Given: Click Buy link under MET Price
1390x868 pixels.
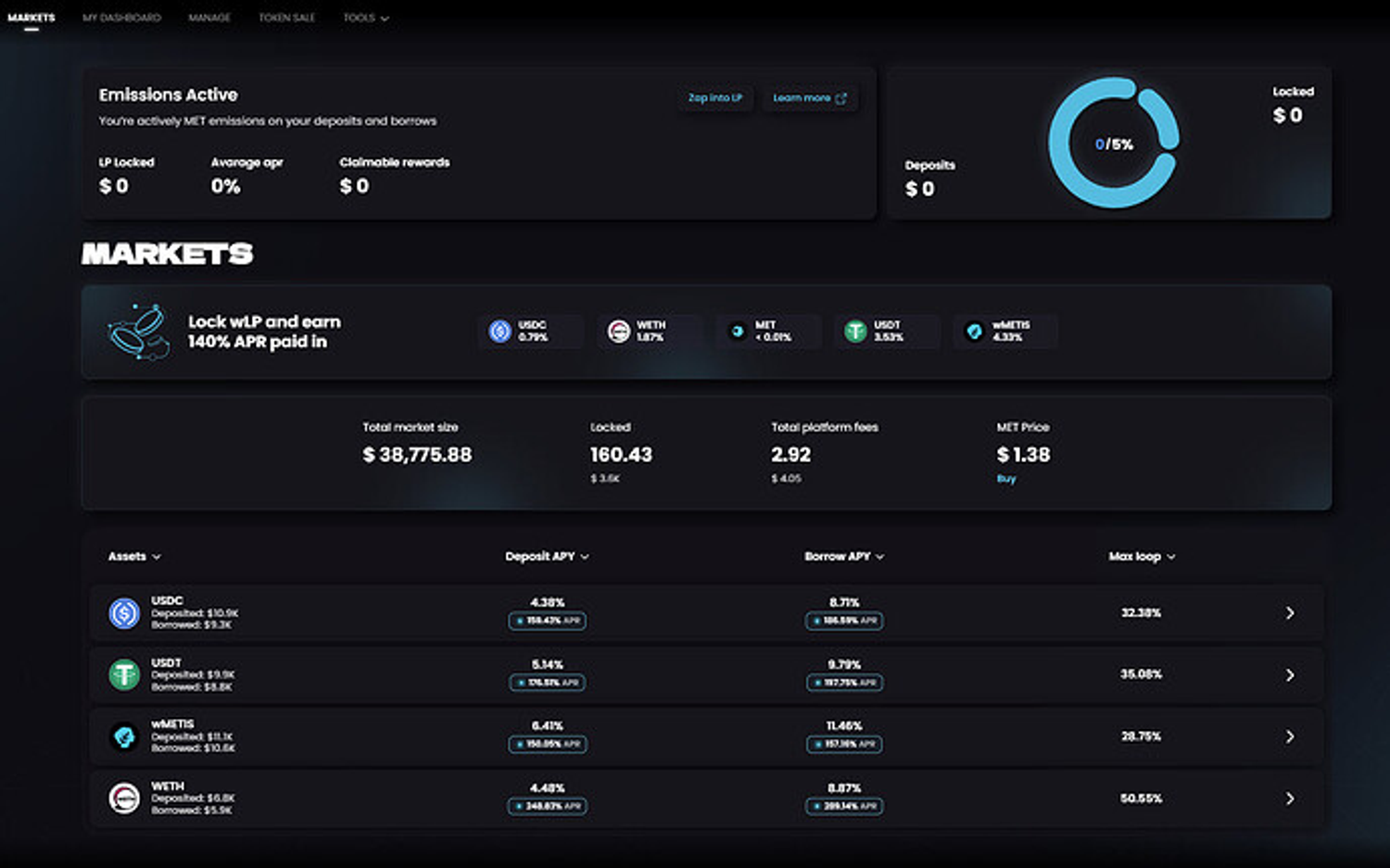Looking at the screenshot, I should click(x=1006, y=479).
